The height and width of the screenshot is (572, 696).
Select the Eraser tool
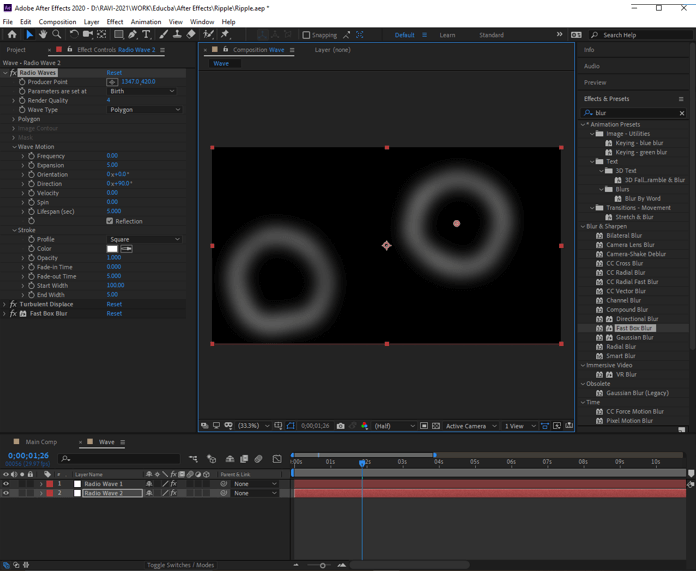191,35
